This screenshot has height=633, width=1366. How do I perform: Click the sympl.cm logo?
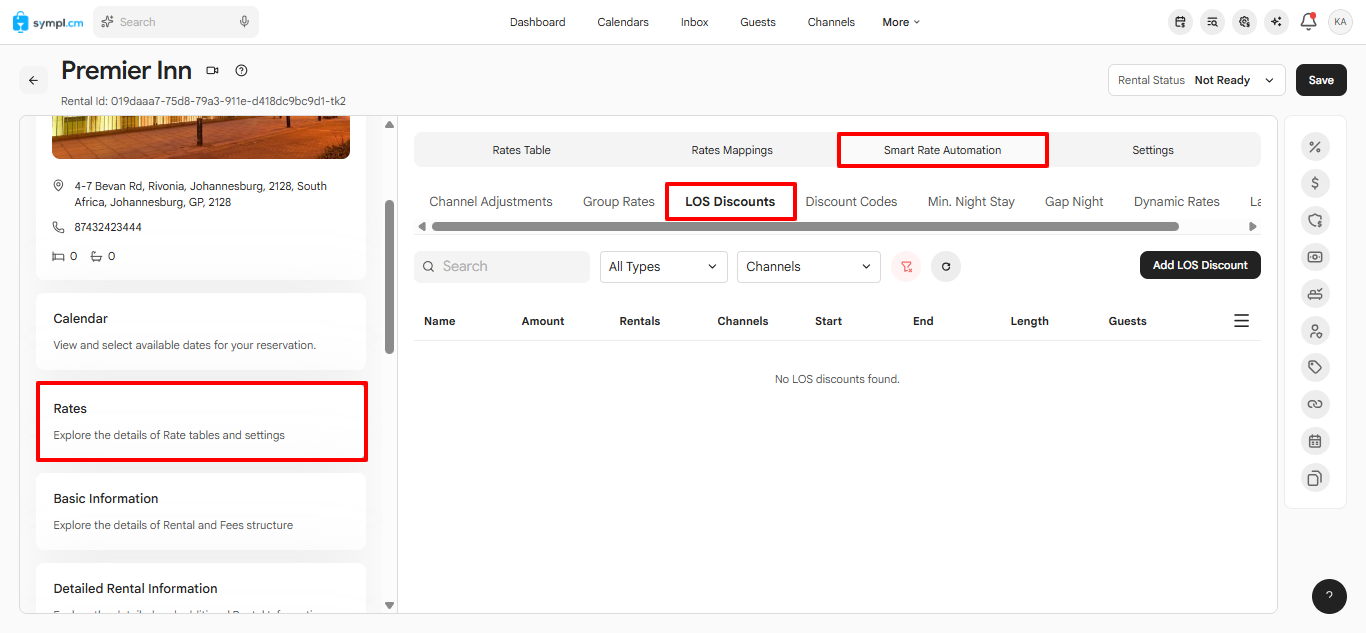[48, 21]
